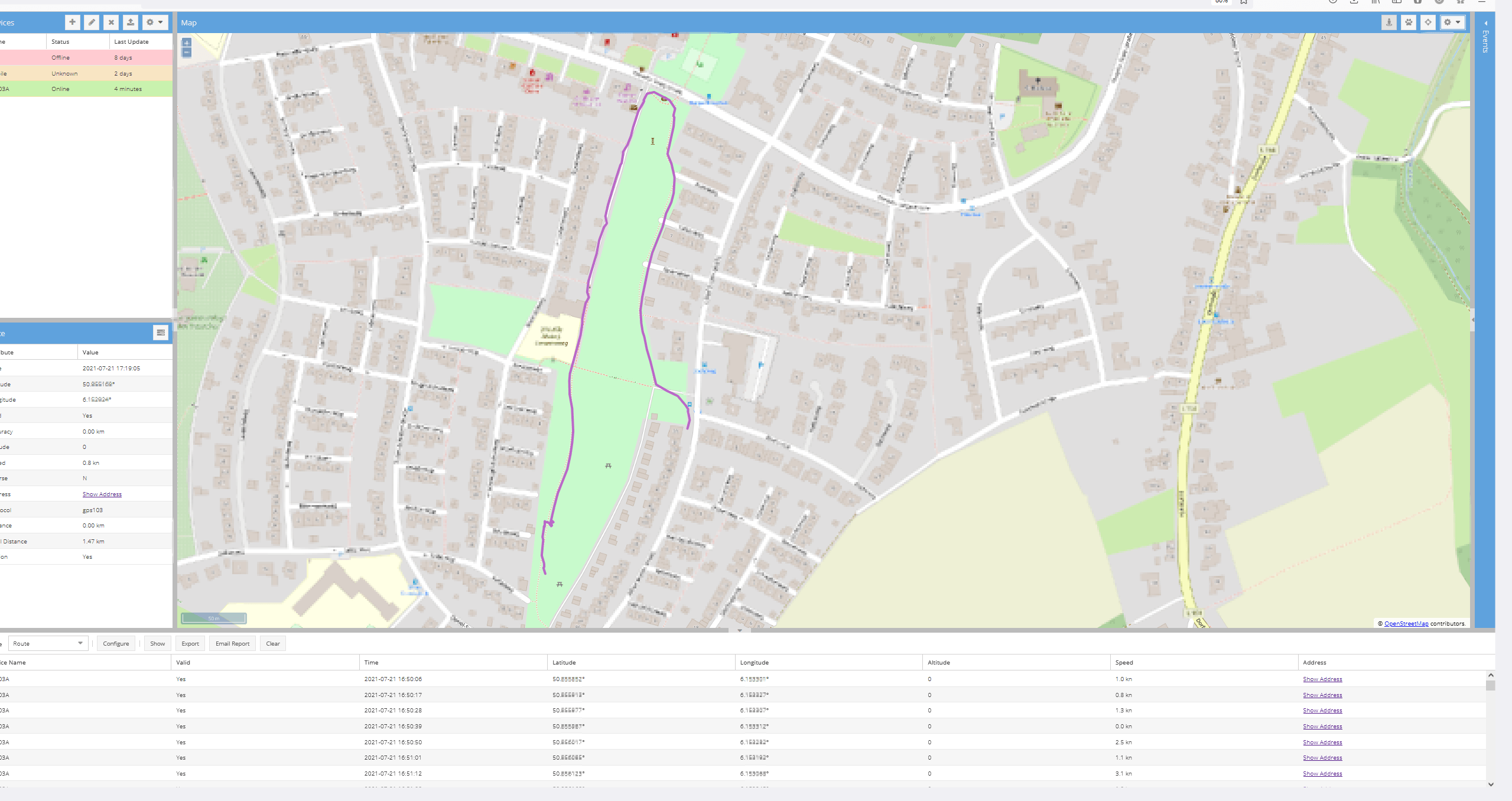Remove the selected device with the X icon

click(x=111, y=22)
